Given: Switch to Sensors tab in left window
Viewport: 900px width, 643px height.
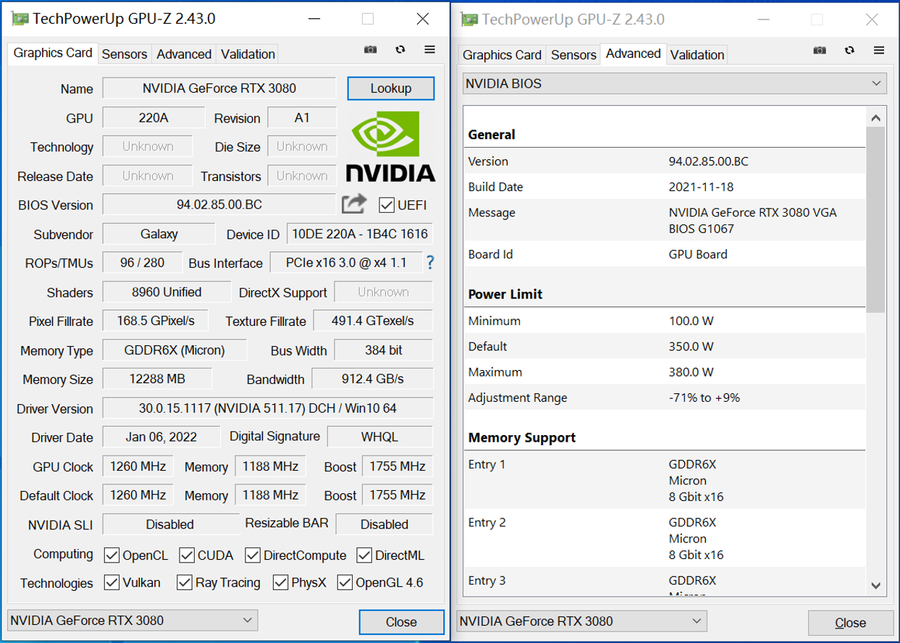Looking at the screenshot, I should click(124, 54).
